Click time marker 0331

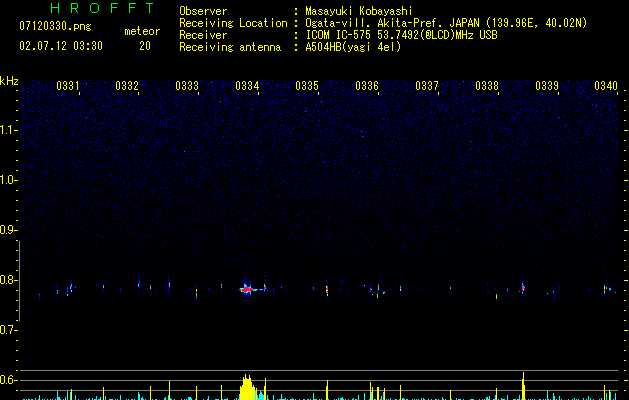click(x=68, y=85)
